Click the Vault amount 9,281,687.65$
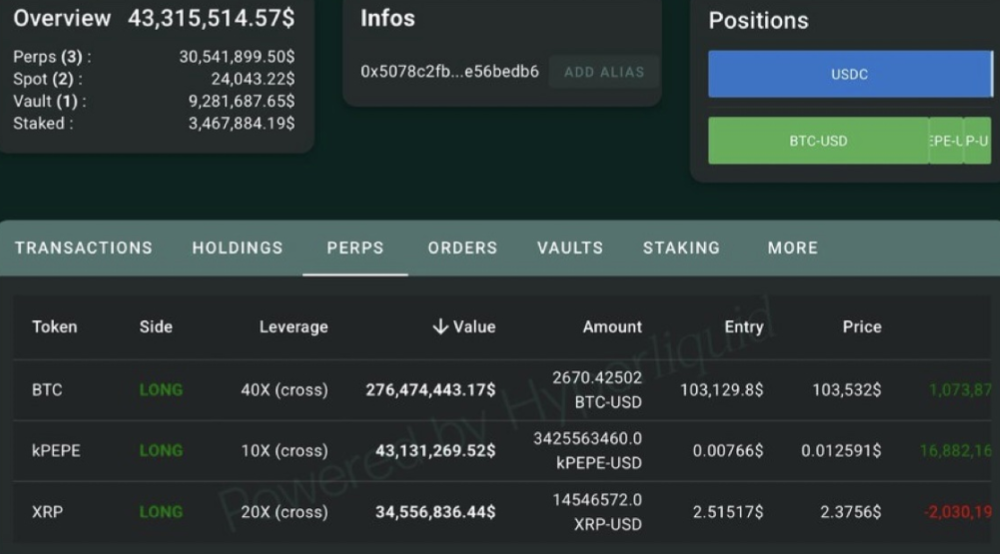 [241, 101]
